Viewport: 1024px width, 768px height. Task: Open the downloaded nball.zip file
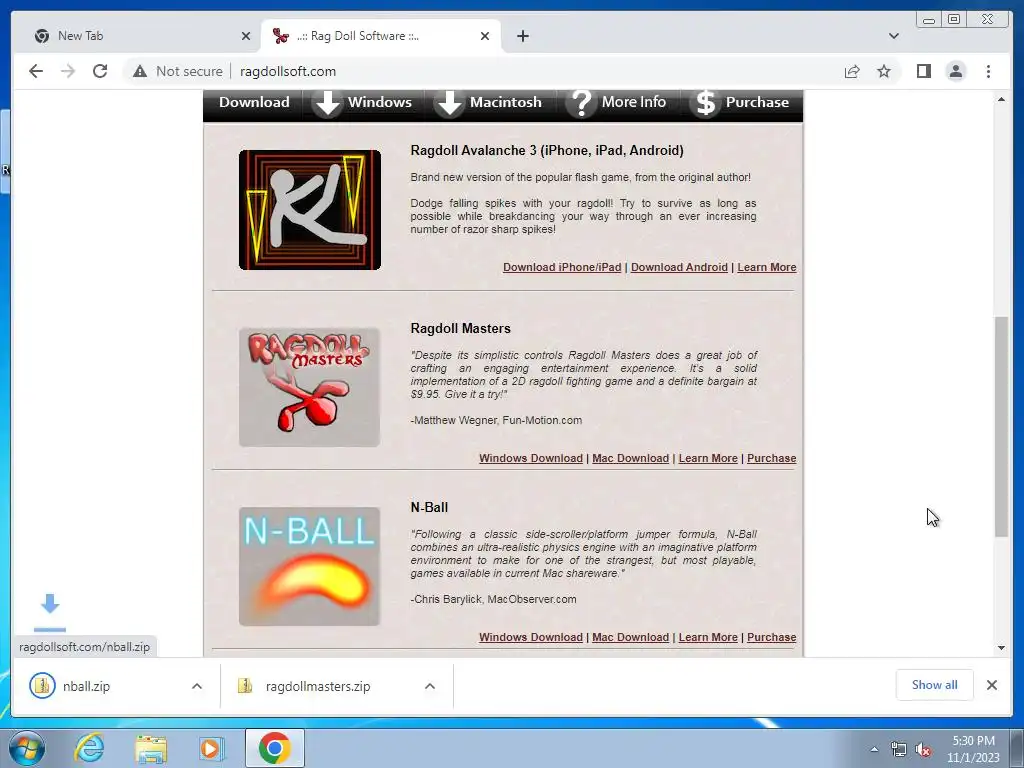[86, 686]
